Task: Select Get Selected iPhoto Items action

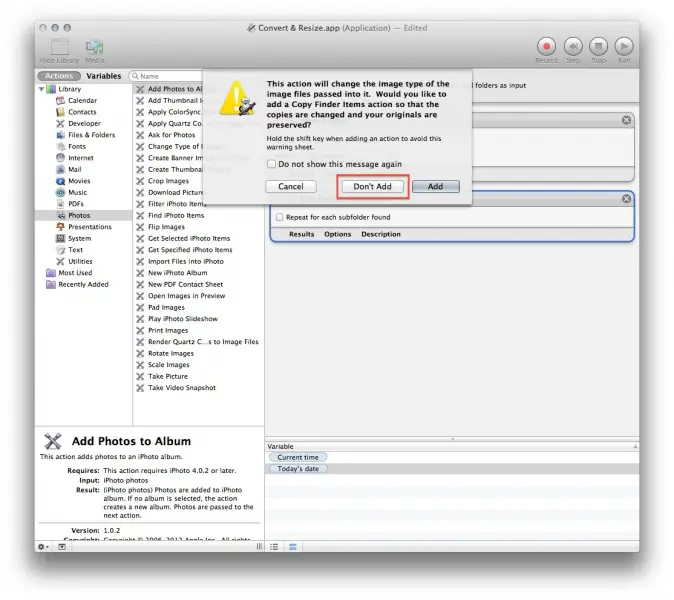Action: click(189, 239)
